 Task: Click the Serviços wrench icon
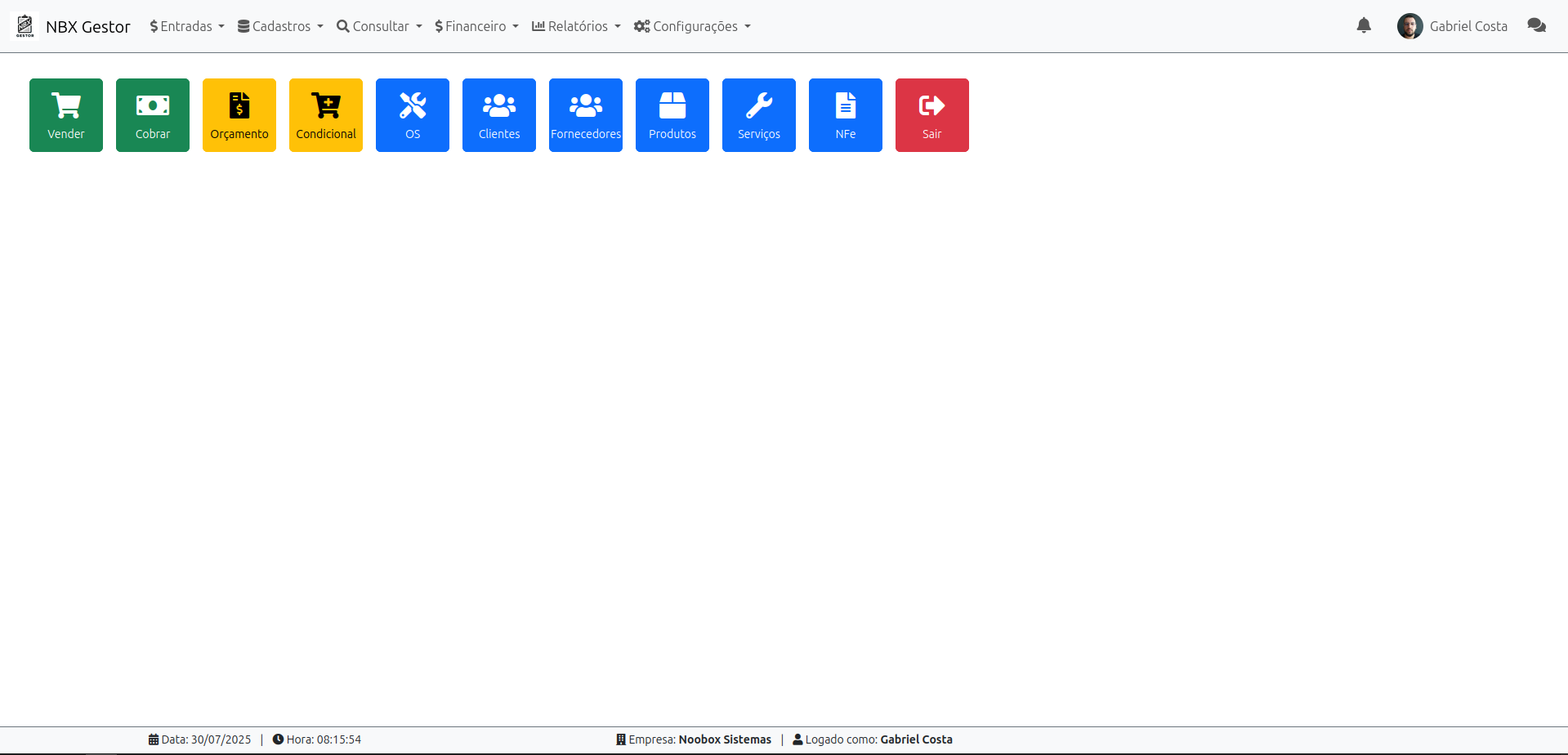tap(758, 114)
